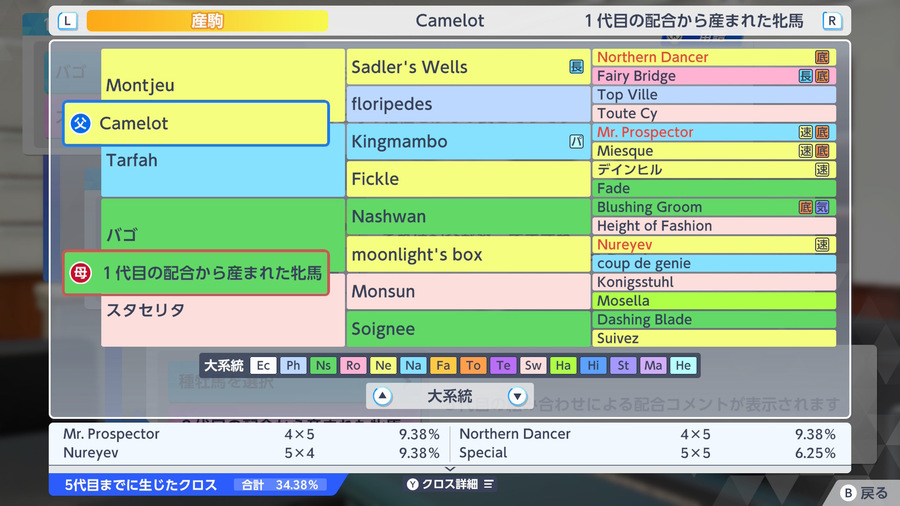
Task: Click the 気 icon on Blushing Groom
Action: point(822,207)
